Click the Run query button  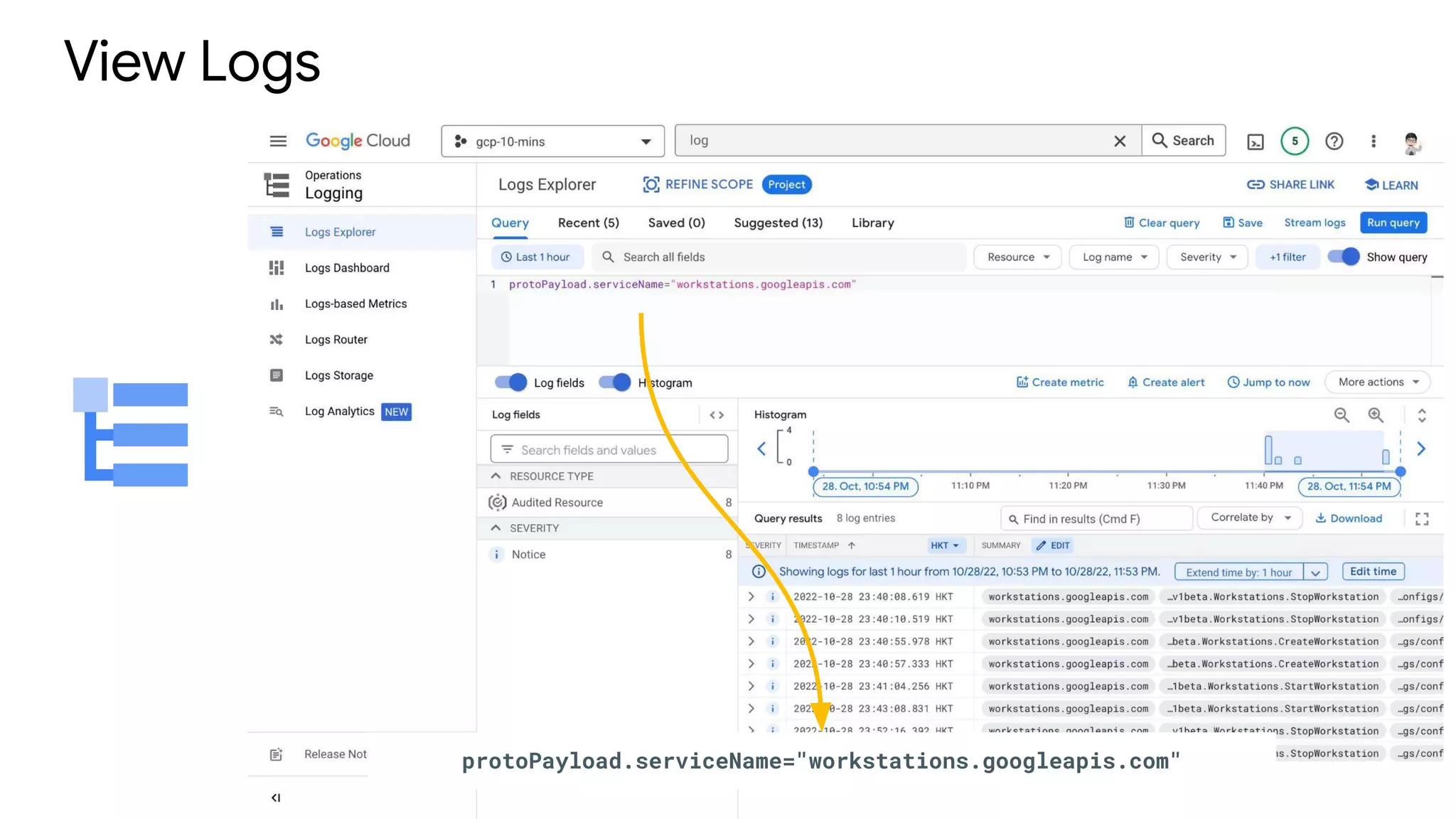1393,223
